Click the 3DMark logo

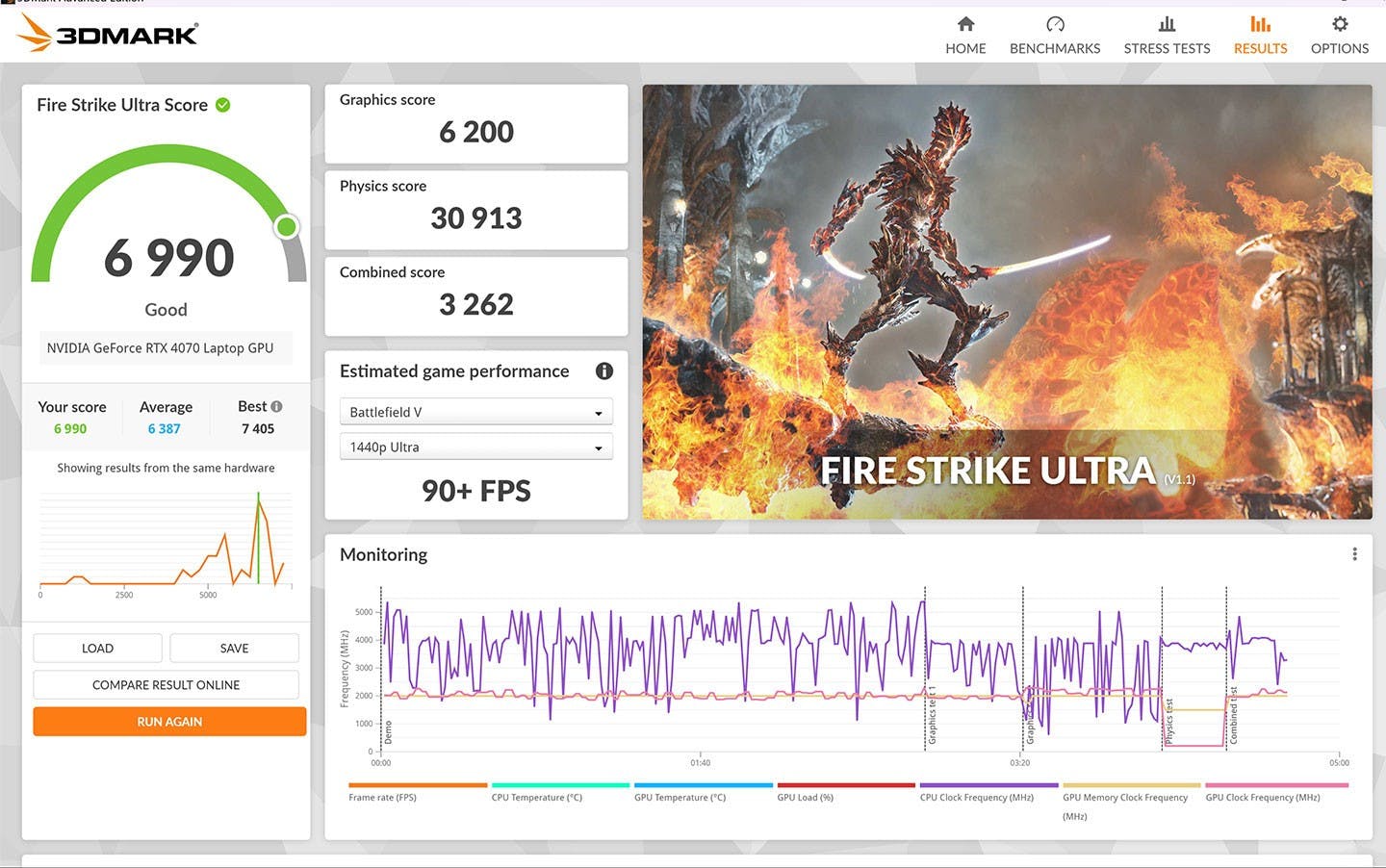pos(108,34)
